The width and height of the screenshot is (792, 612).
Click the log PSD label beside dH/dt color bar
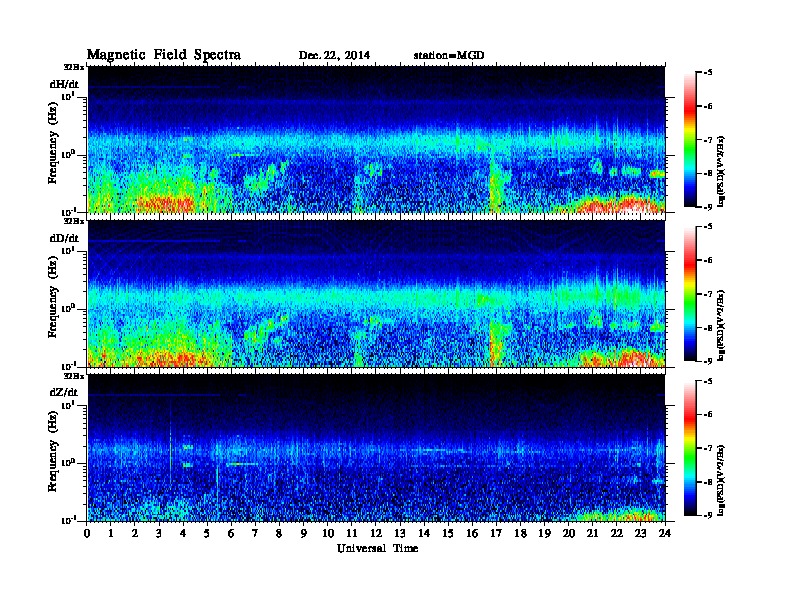point(721,171)
